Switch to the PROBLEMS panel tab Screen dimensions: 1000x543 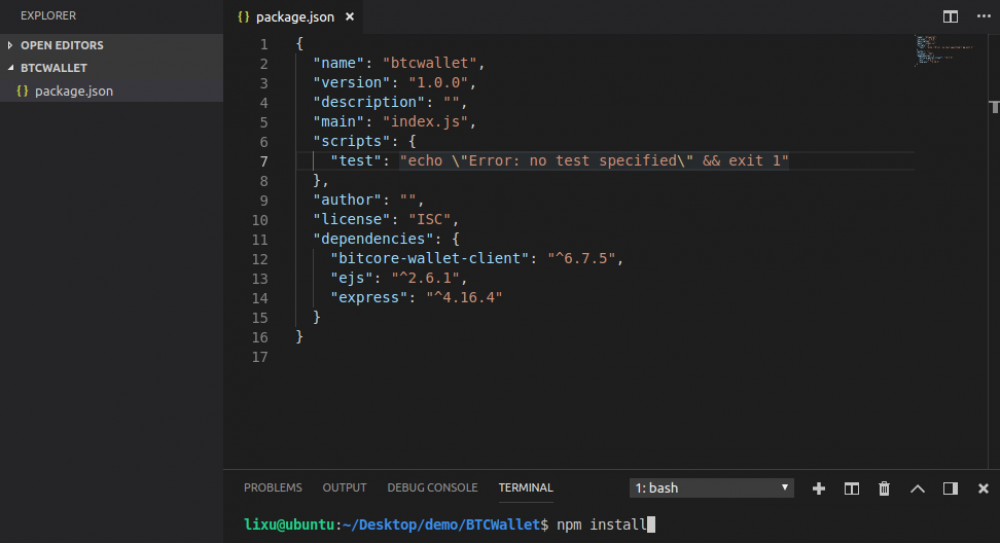pos(273,487)
